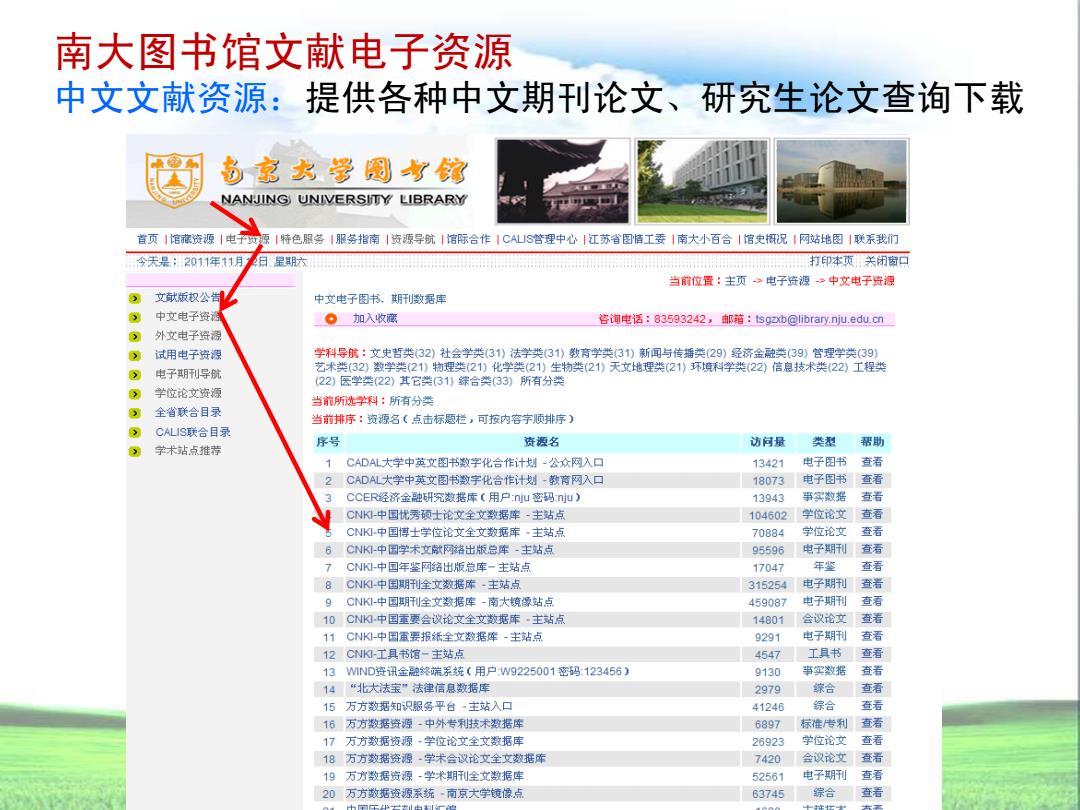The height and width of the screenshot is (810, 1080).
Task: Open CNKI-中国期刊全文数据库 南大镜像站点
Action: point(450,601)
